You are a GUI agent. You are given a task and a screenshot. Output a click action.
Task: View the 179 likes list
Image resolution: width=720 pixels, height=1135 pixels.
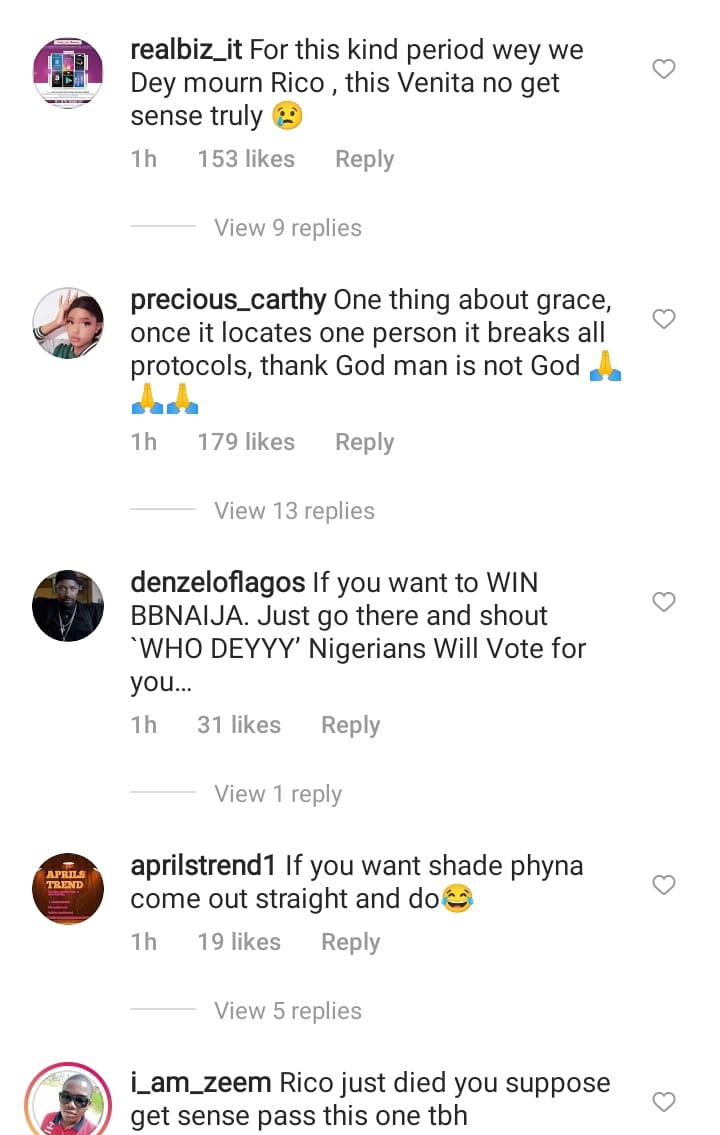[246, 442]
